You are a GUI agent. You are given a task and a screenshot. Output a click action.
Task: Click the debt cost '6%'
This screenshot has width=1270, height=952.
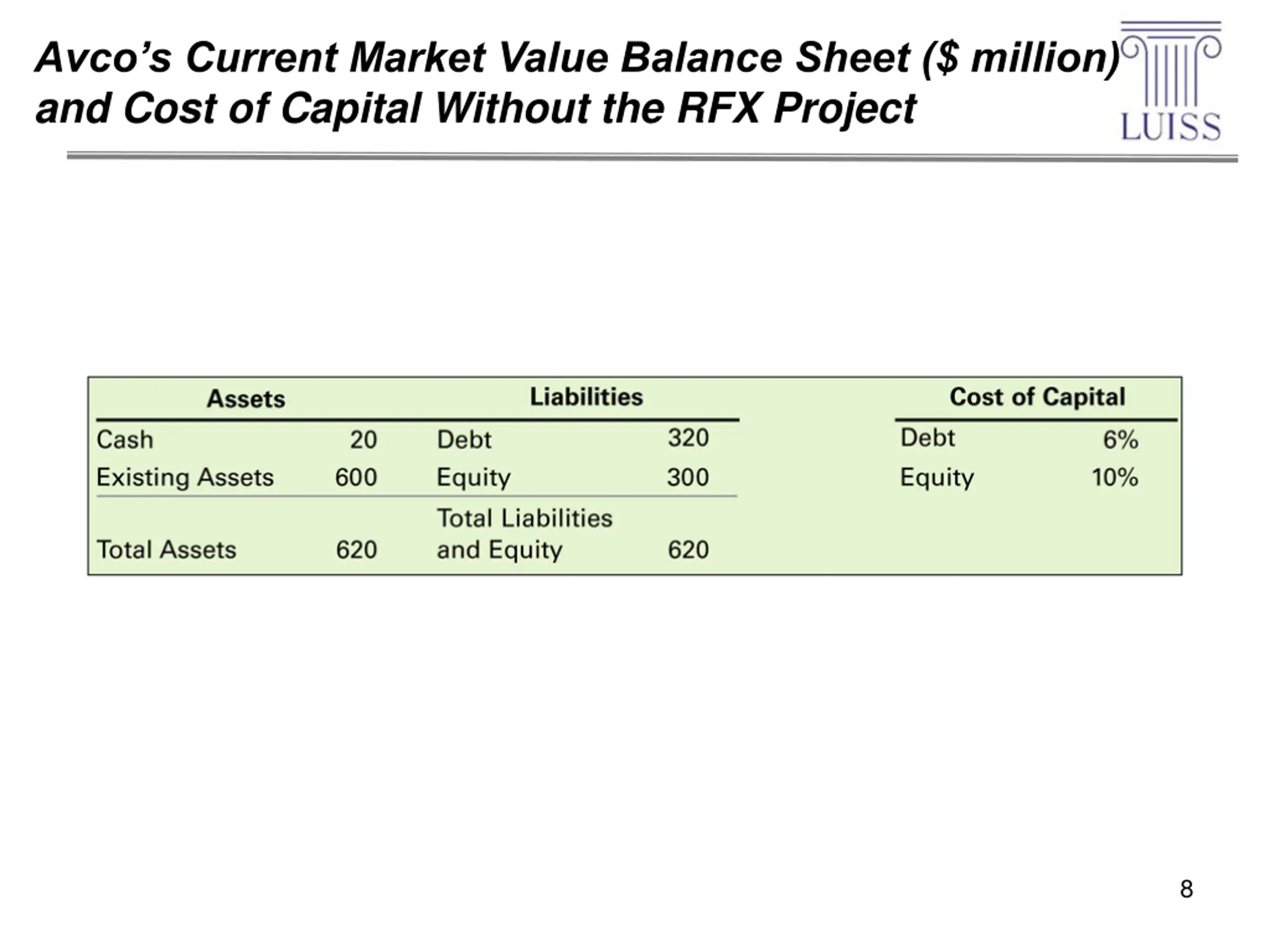pyautogui.click(x=1120, y=440)
